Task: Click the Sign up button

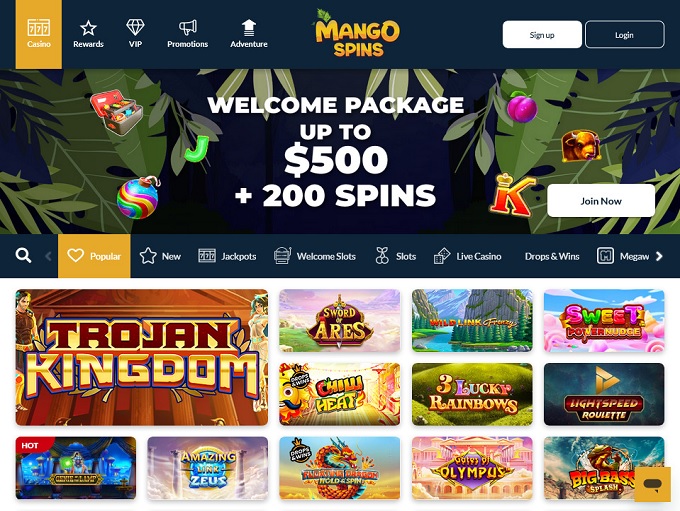Action: (x=542, y=35)
